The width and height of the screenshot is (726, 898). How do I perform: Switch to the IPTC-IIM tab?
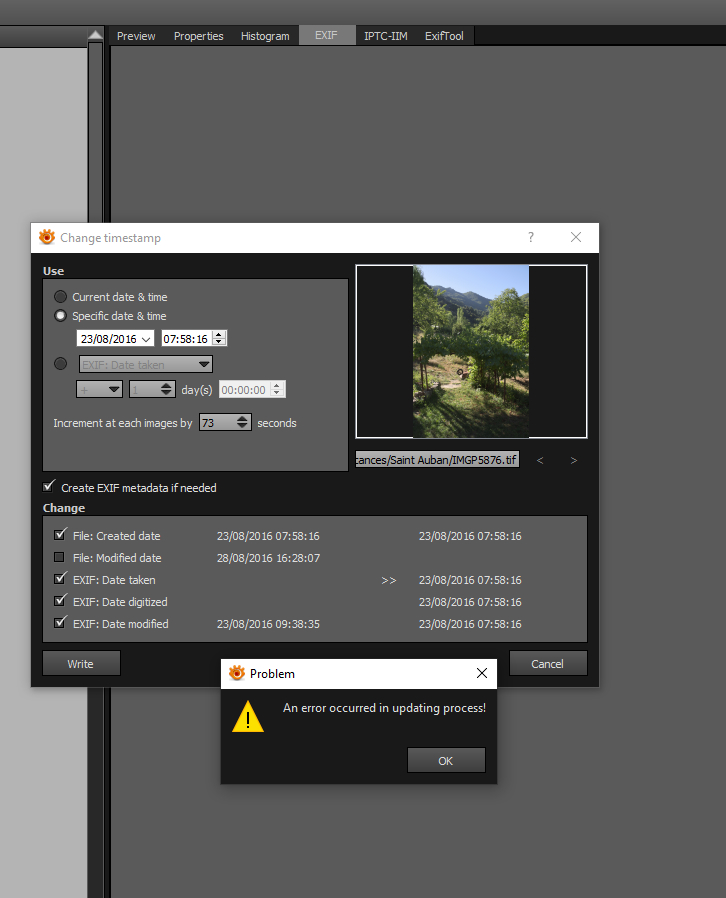385,36
